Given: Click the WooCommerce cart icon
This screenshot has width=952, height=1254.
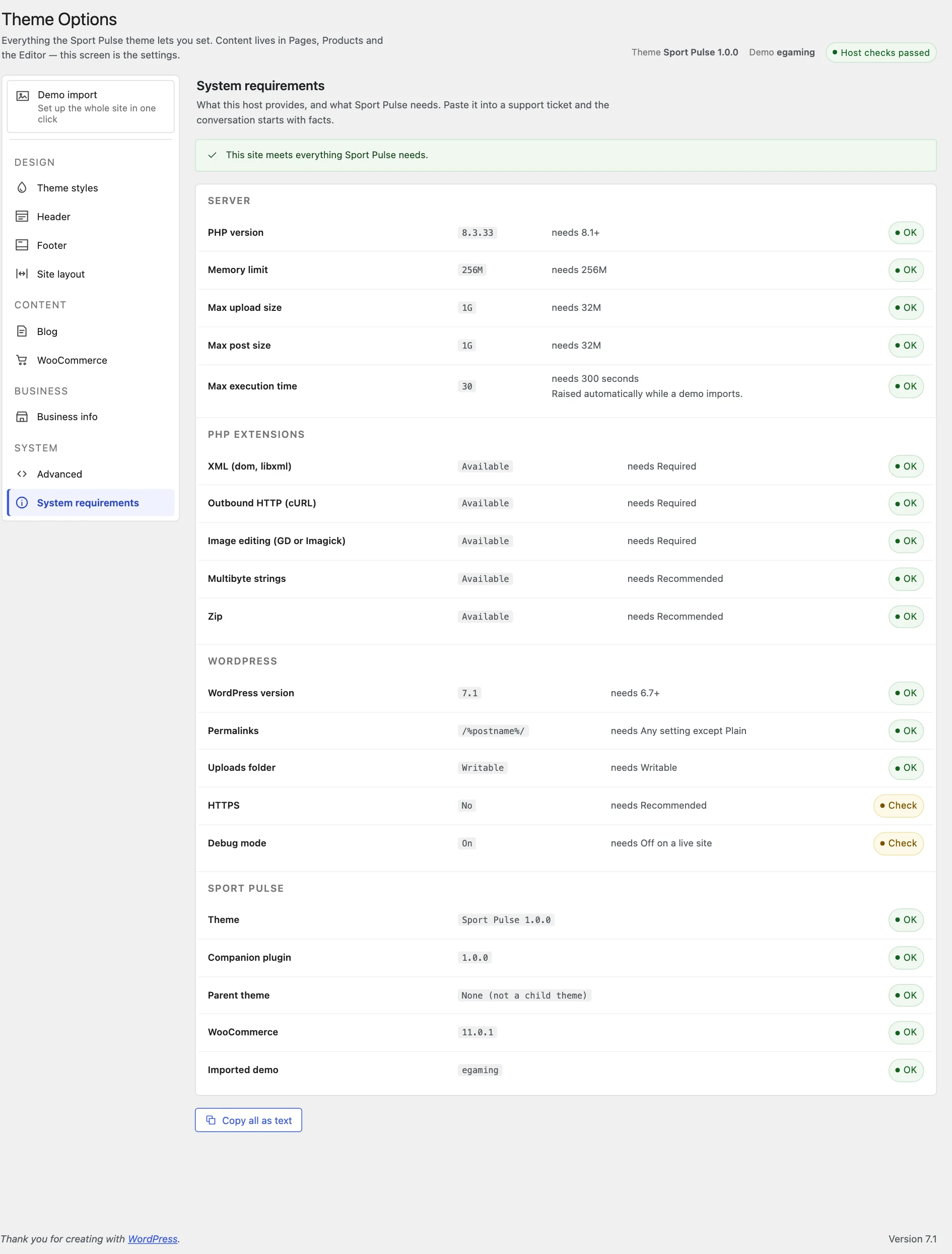Looking at the screenshot, I should pos(22,360).
